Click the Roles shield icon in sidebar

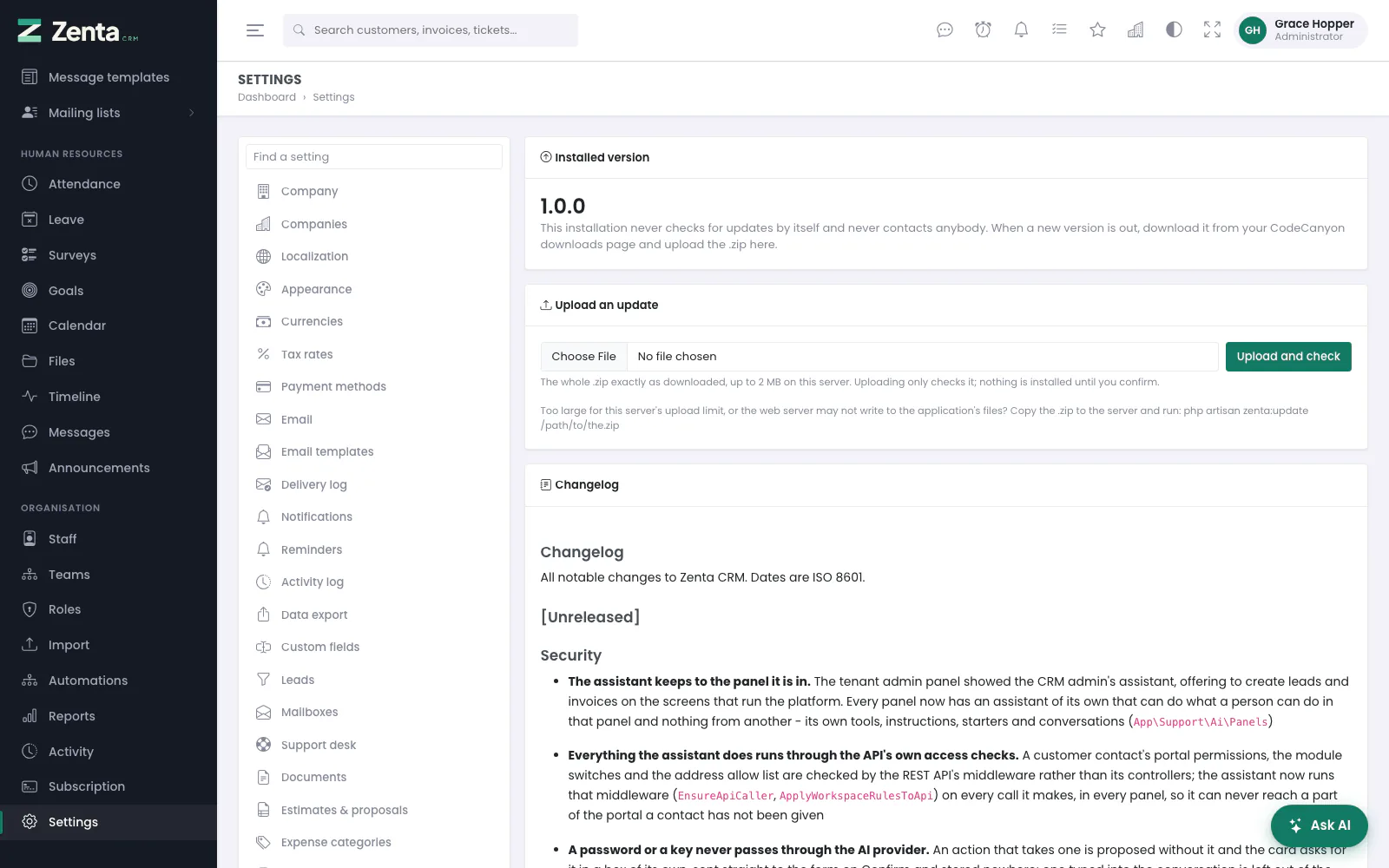(30, 609)
